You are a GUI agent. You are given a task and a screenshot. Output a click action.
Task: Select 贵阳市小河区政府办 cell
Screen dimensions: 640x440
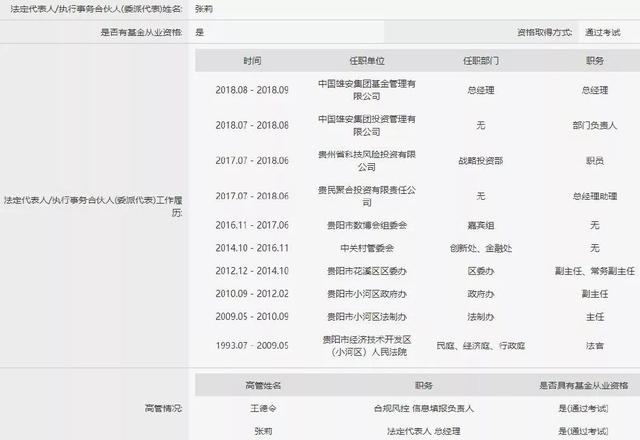pos(367,294)
